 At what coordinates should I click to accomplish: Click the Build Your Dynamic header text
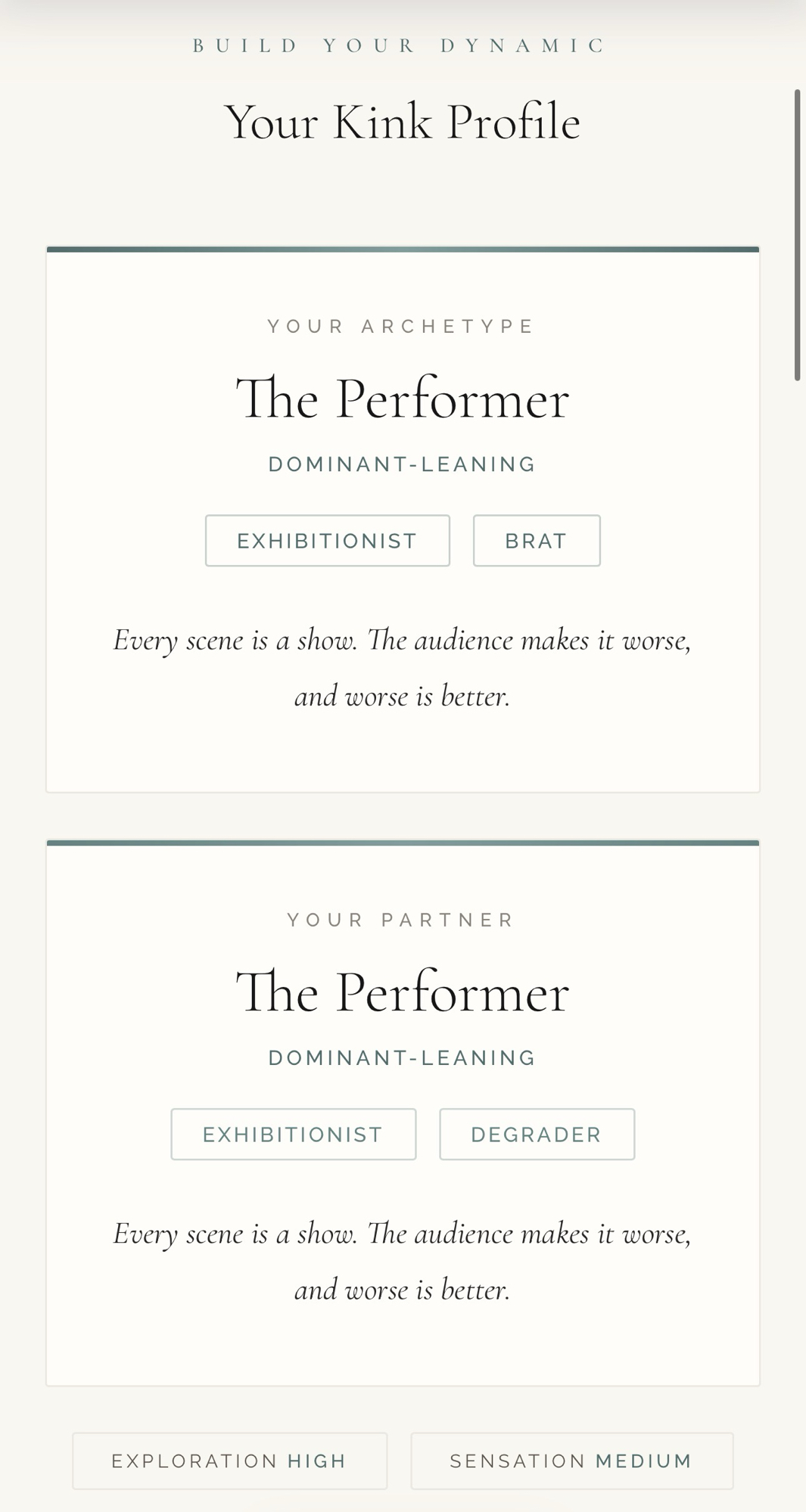(402, 45)
